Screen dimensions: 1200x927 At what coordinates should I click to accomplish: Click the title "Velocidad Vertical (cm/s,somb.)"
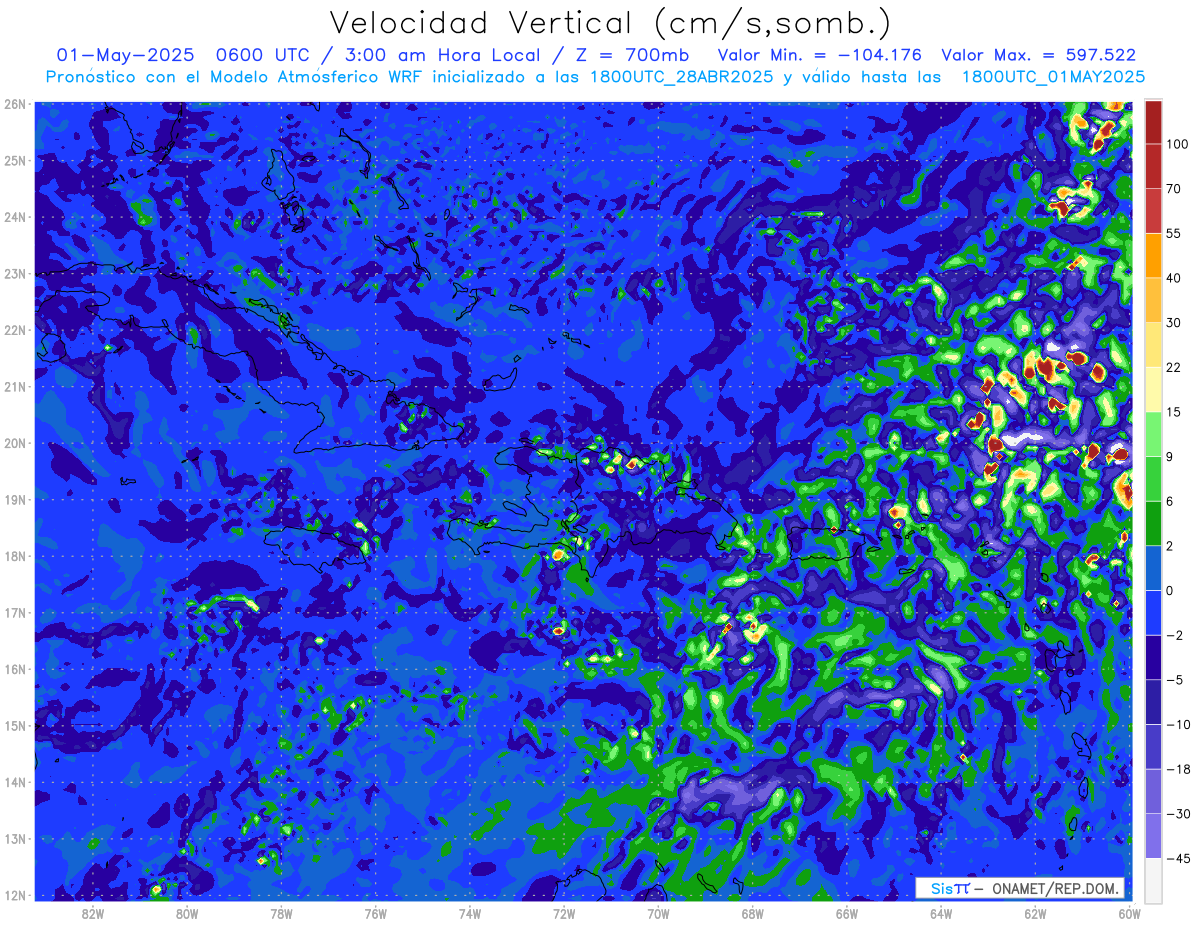tap(610, 23)
